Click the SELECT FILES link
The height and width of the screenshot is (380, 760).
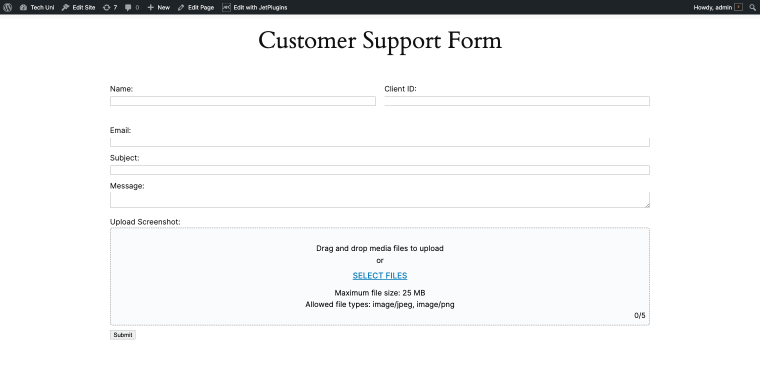(x=380, y=276)
